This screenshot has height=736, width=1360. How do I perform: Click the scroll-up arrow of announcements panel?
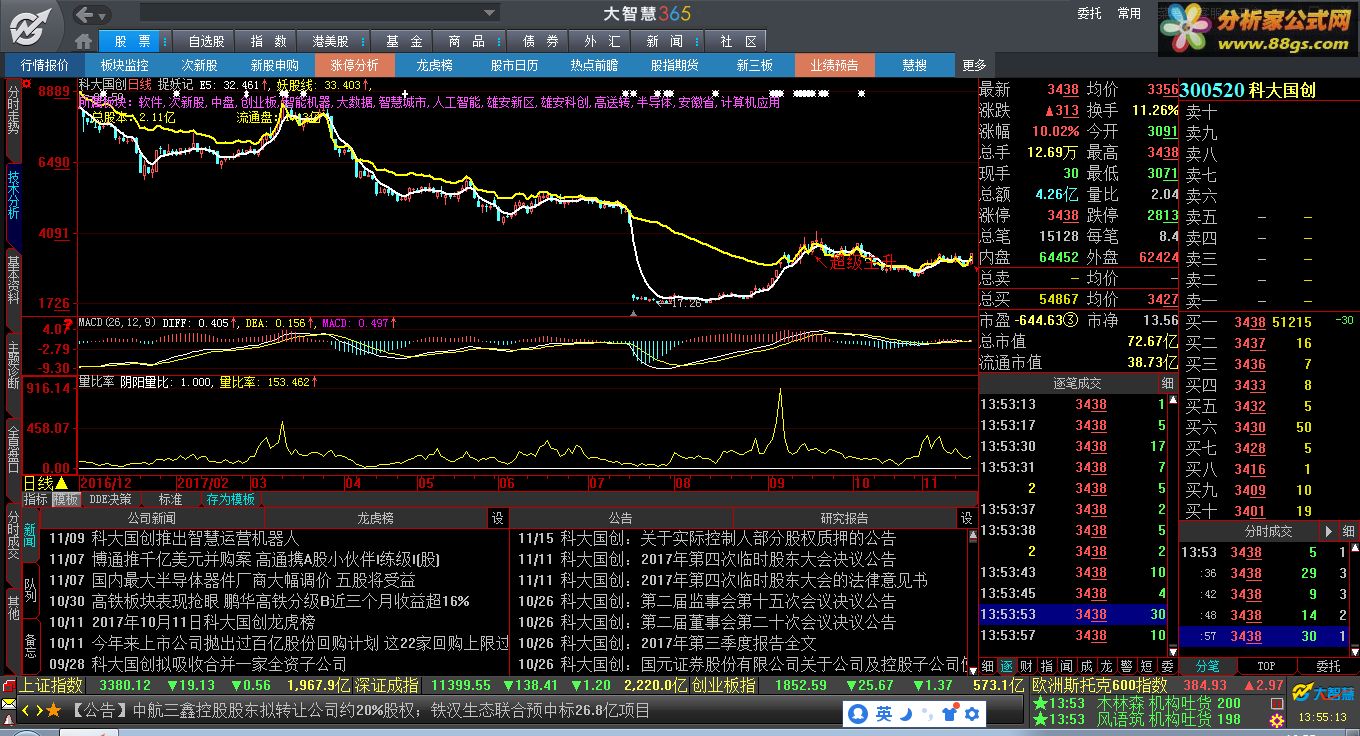point(973,536)
